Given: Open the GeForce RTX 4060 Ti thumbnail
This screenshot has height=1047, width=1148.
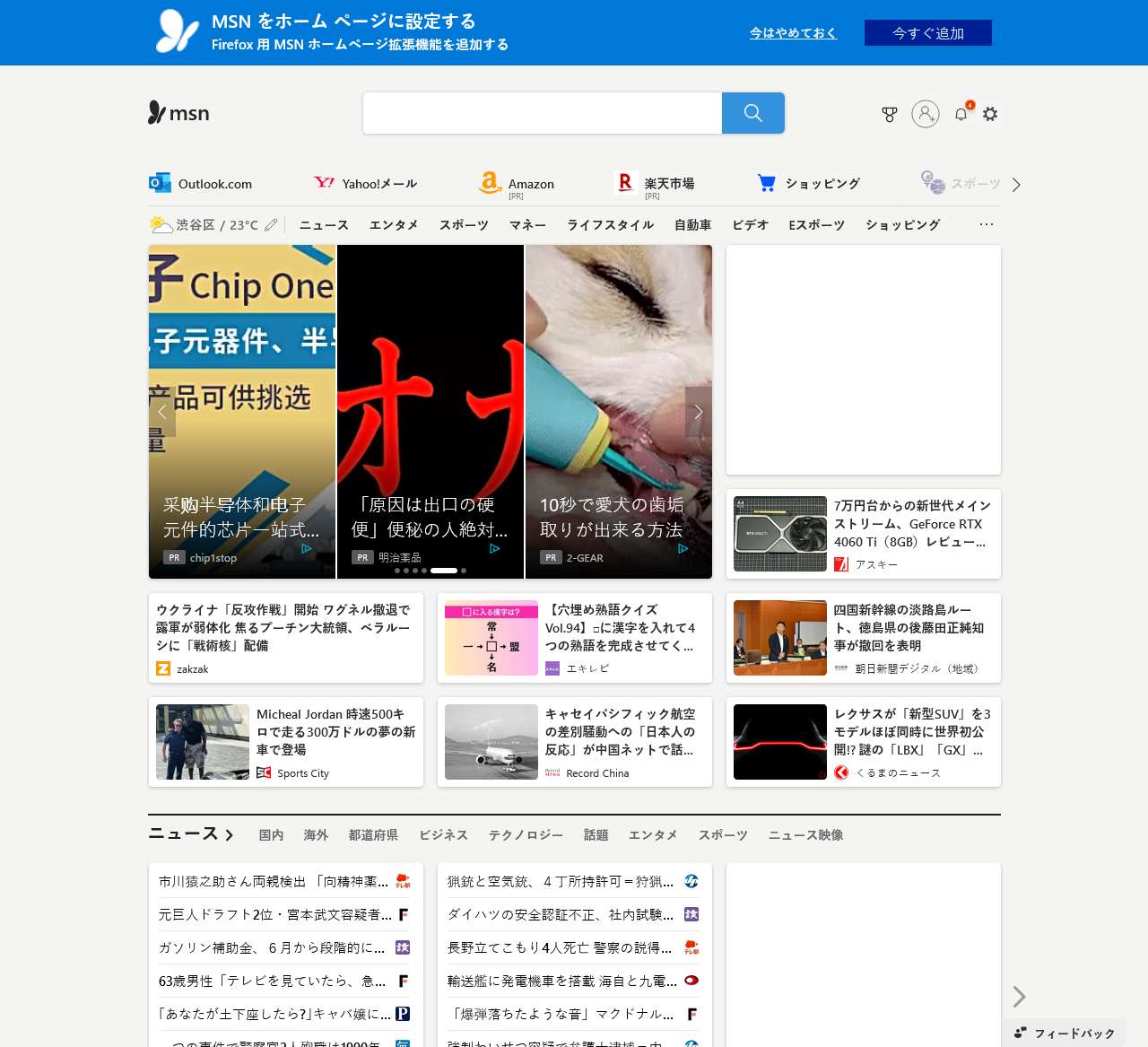Looking at the screenshot, I should [x=780, y=534].
